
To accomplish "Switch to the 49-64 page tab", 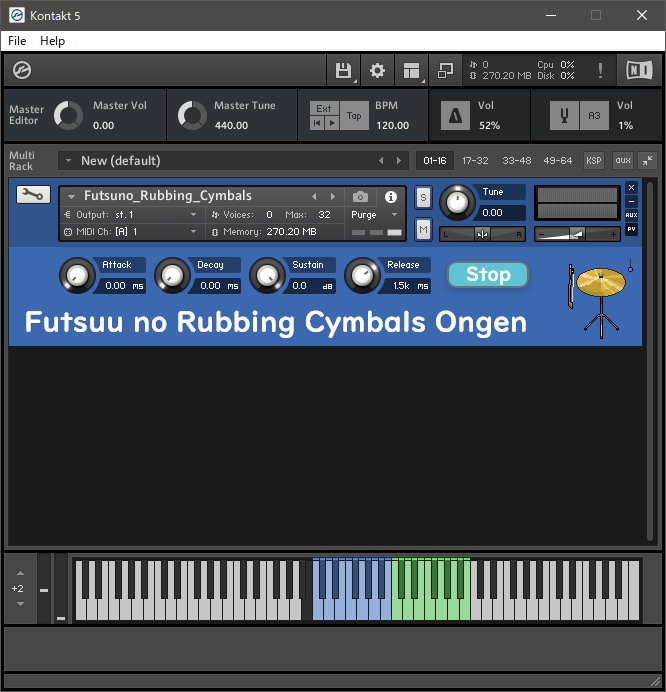I will tap(557, 161).
